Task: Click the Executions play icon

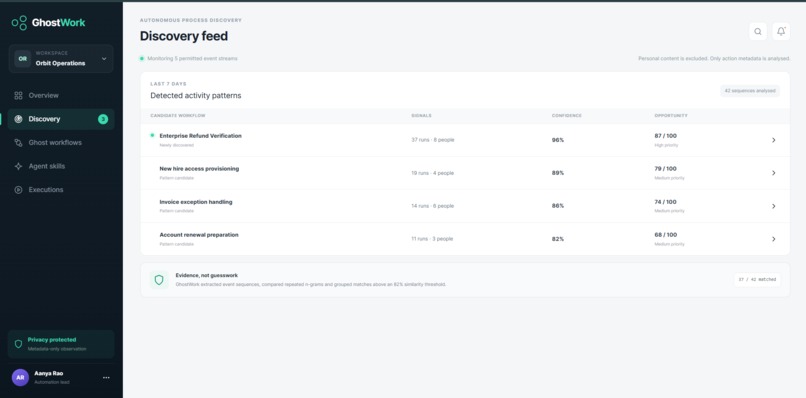Action: pyautogui.click(x=19, y=190)
